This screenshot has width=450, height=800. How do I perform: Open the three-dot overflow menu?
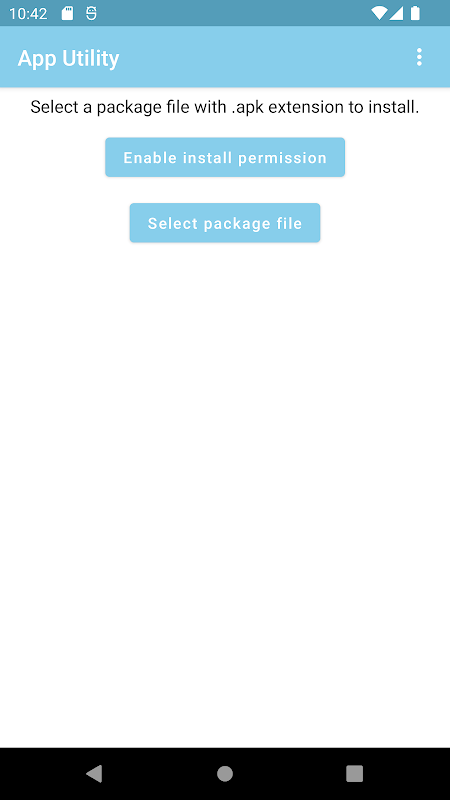point(419,57)
